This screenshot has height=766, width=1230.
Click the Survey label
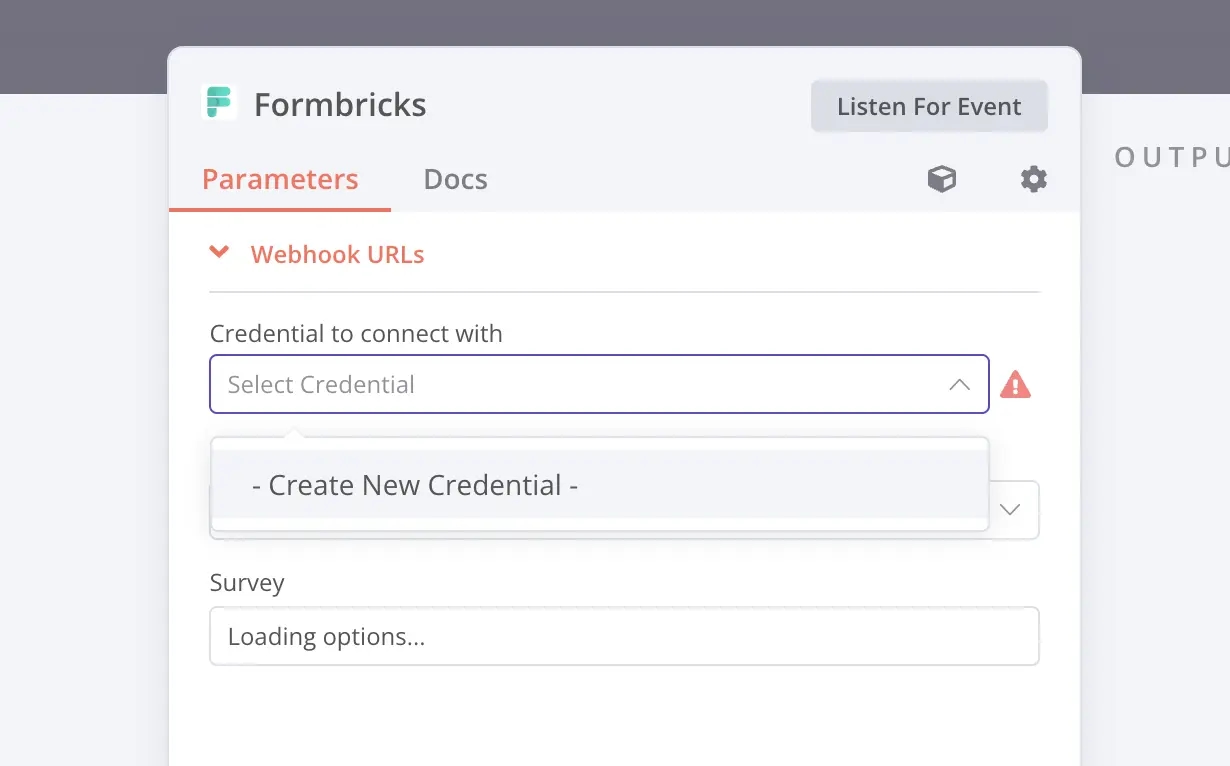click(x=247, y=583)
